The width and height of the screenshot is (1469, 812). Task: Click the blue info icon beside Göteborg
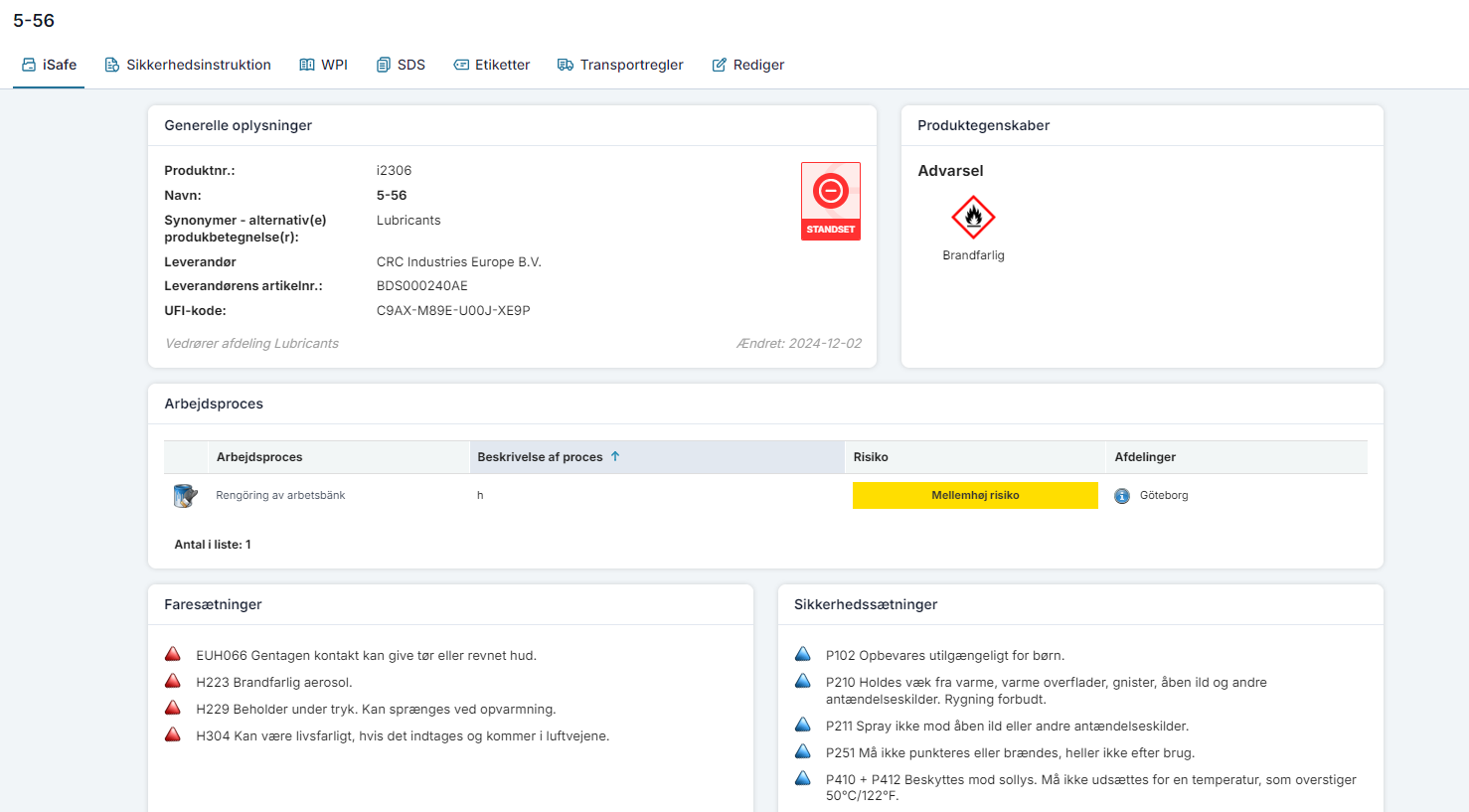1122,496
